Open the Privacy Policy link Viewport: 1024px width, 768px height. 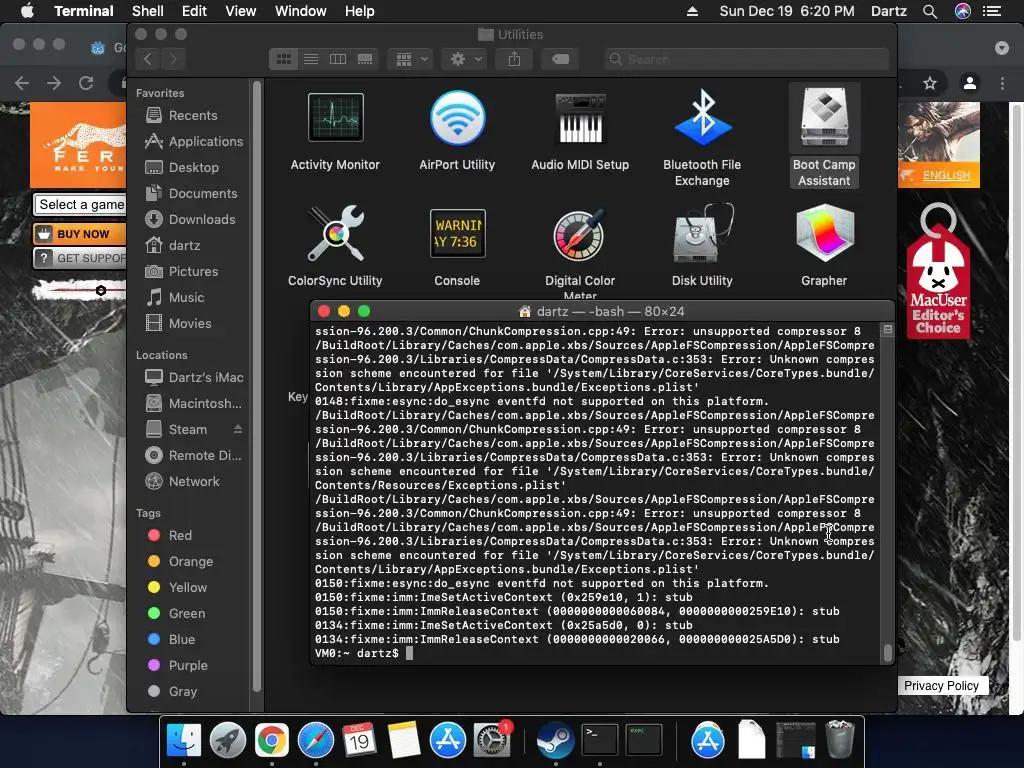click(x=941, y=686)
